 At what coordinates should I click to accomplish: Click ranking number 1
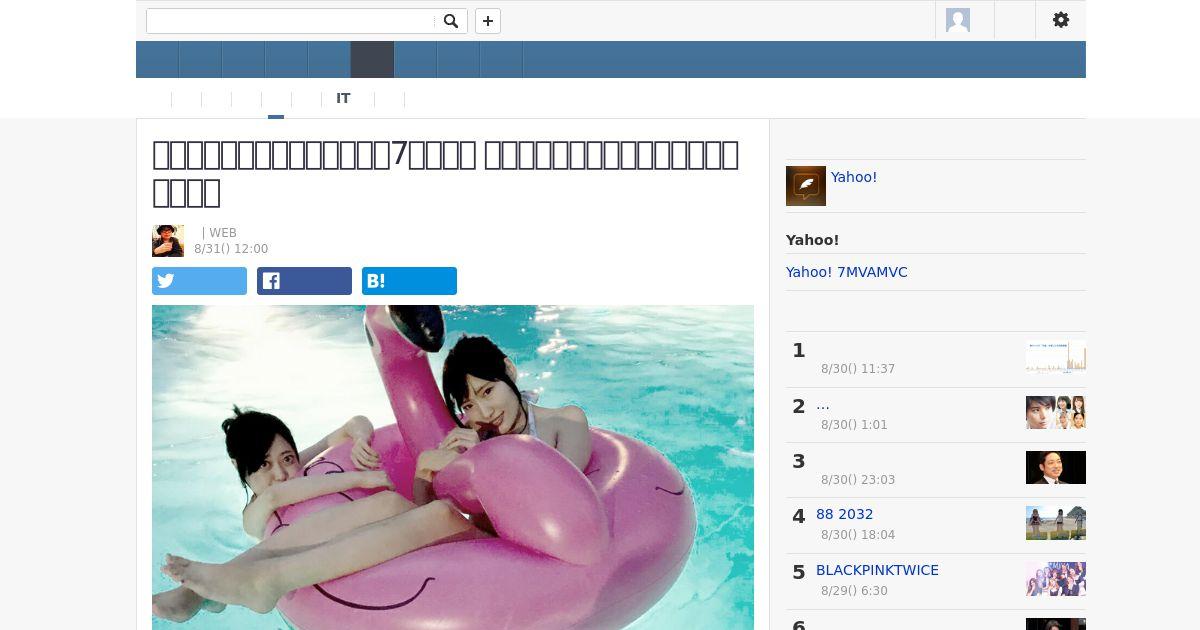798,351
